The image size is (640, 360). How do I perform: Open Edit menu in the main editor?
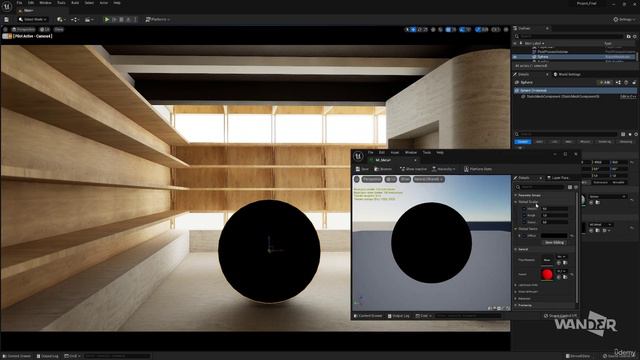click(x=31, y=3)
